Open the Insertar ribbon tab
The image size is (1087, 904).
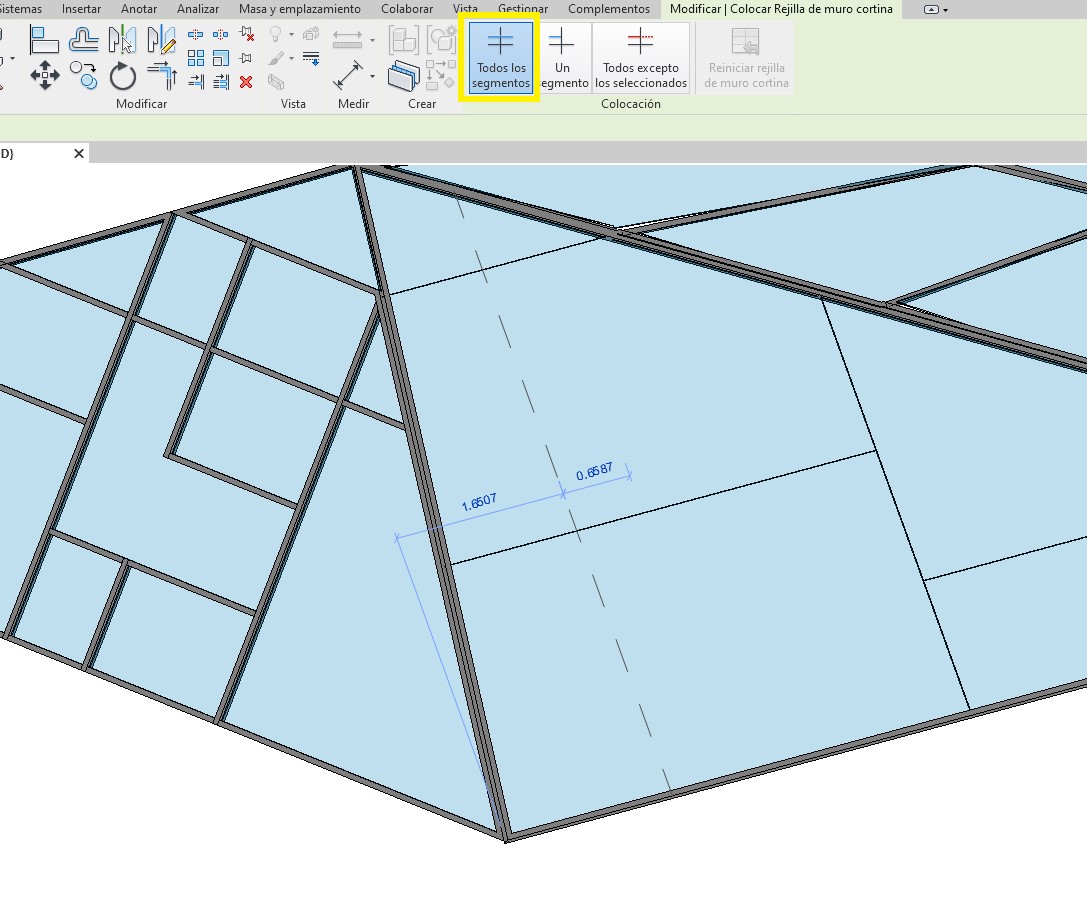click(81, 9)
